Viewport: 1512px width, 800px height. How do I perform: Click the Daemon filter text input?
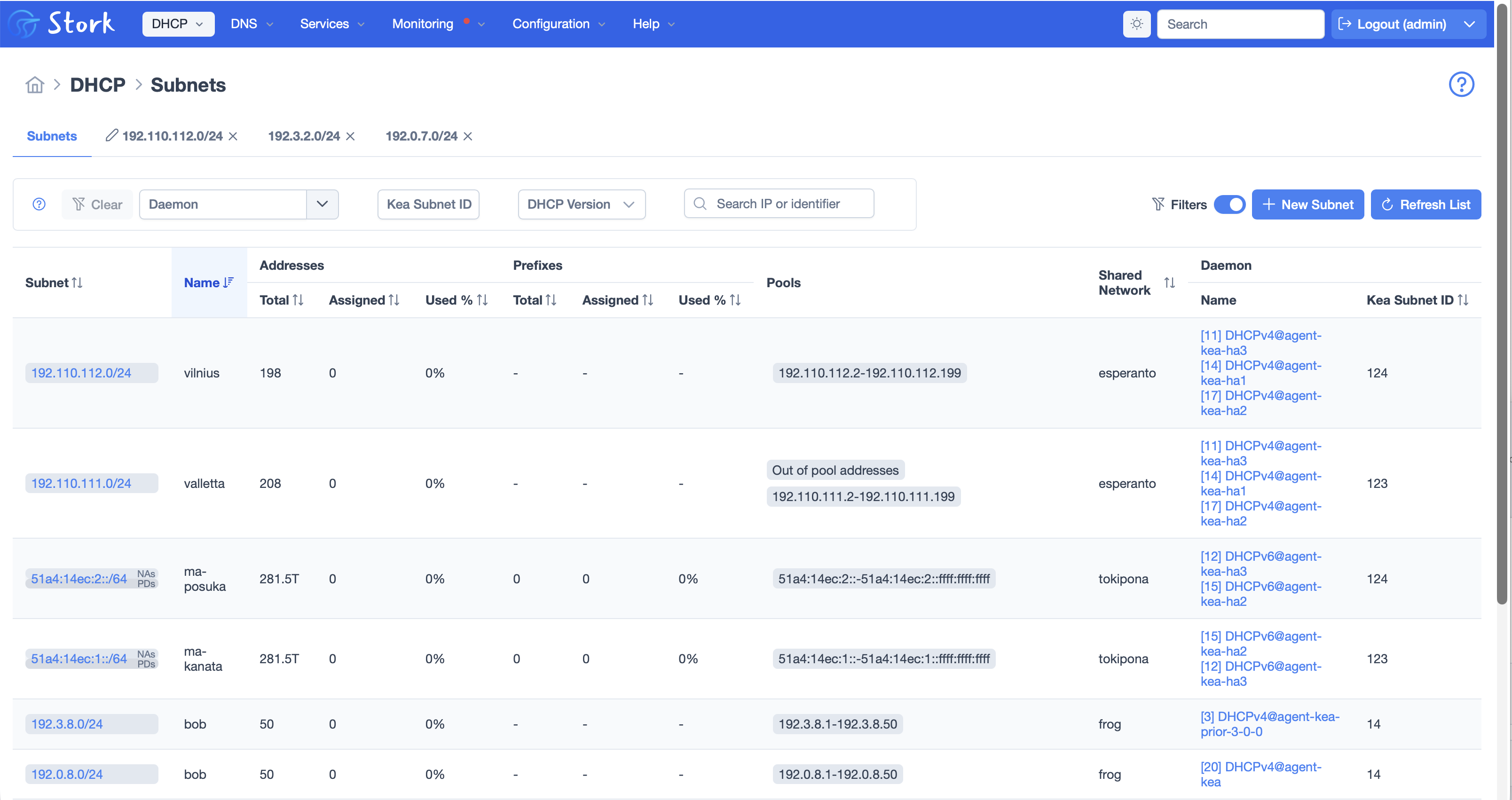coord(223,204)
